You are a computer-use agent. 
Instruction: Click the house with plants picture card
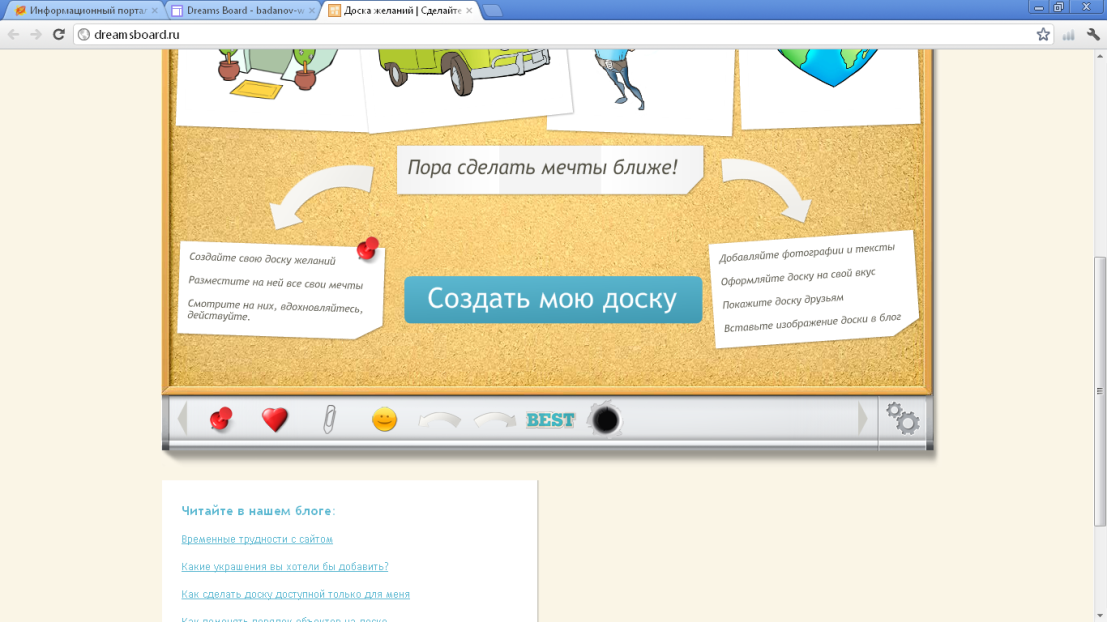pos(272,88)
